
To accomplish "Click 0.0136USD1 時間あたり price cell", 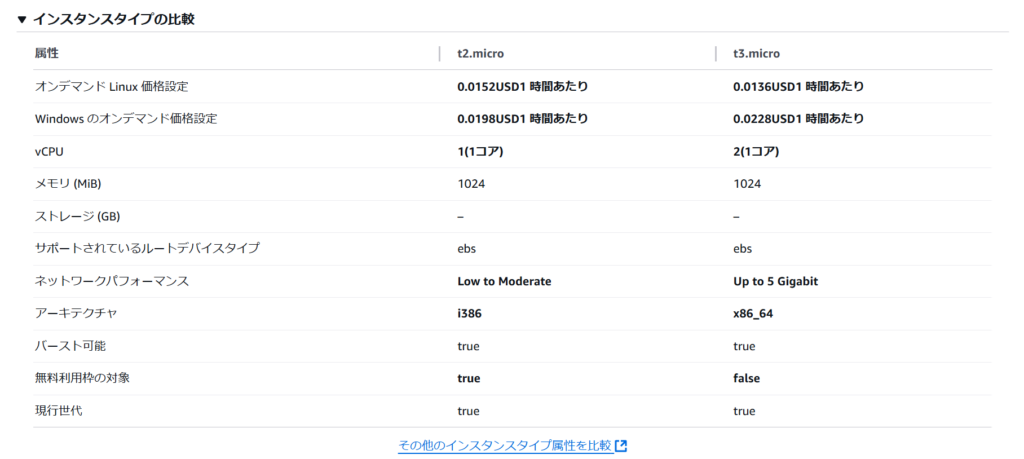I will tap(799, 86).
